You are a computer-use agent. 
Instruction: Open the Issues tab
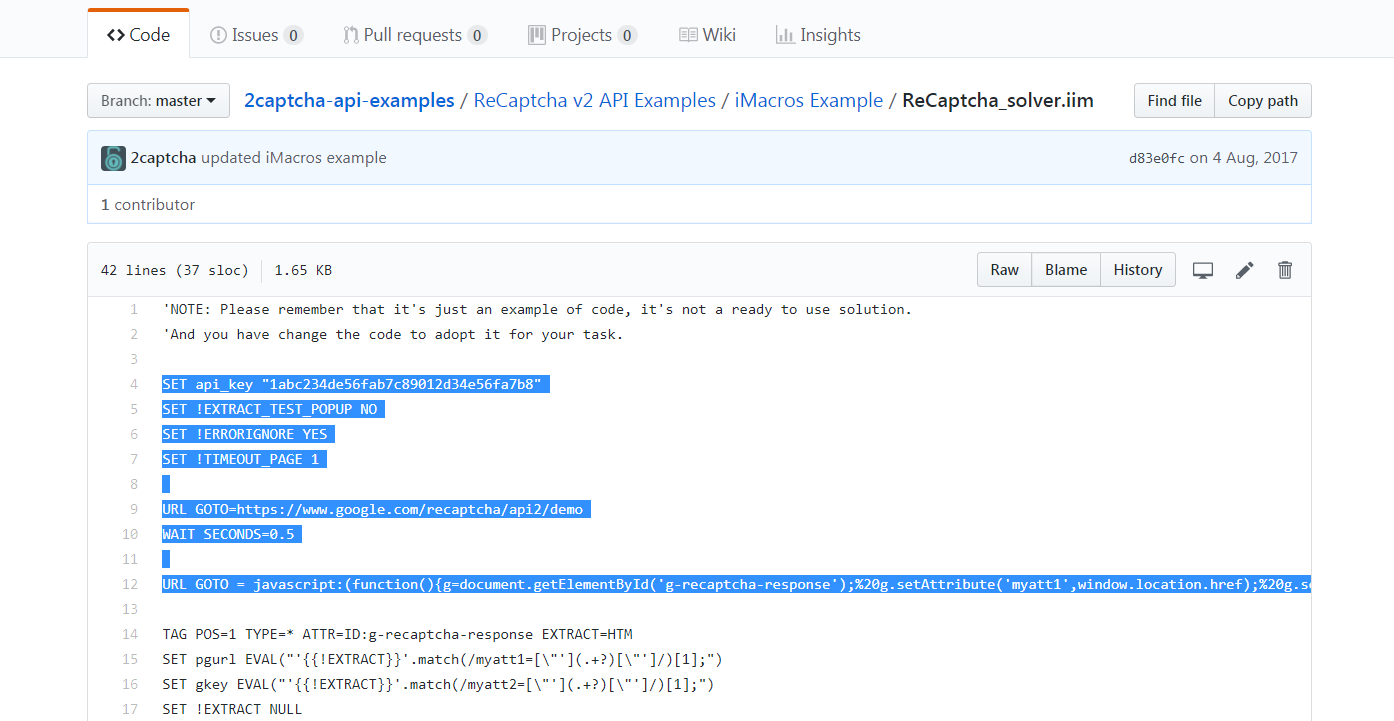[x=255, y=35]
